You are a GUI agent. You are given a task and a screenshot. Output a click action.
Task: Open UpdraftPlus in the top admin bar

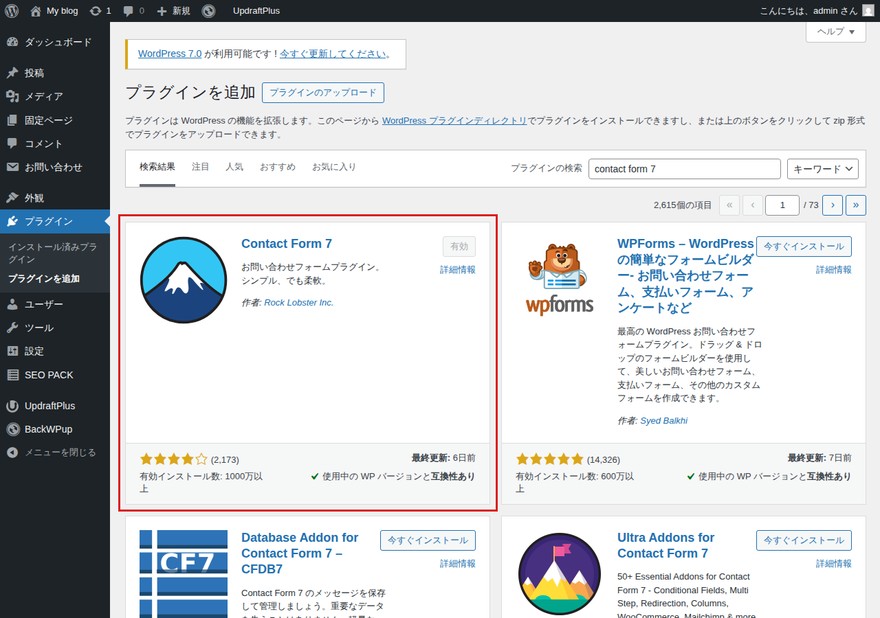click(256, 11)
